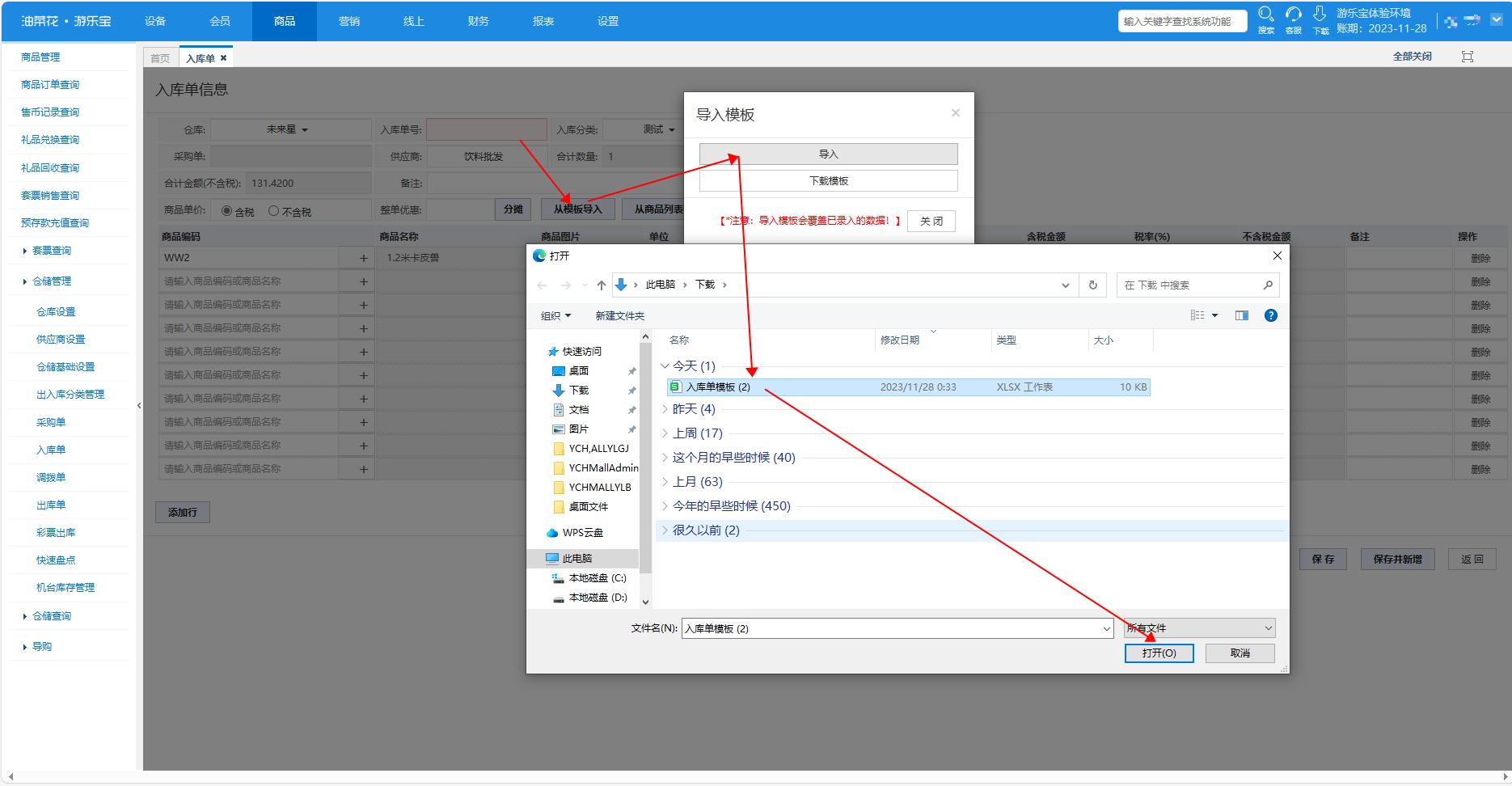Screen dimensions: 1512x786
Task: Expand the 上周 (17) group
Action: [665, 433]
